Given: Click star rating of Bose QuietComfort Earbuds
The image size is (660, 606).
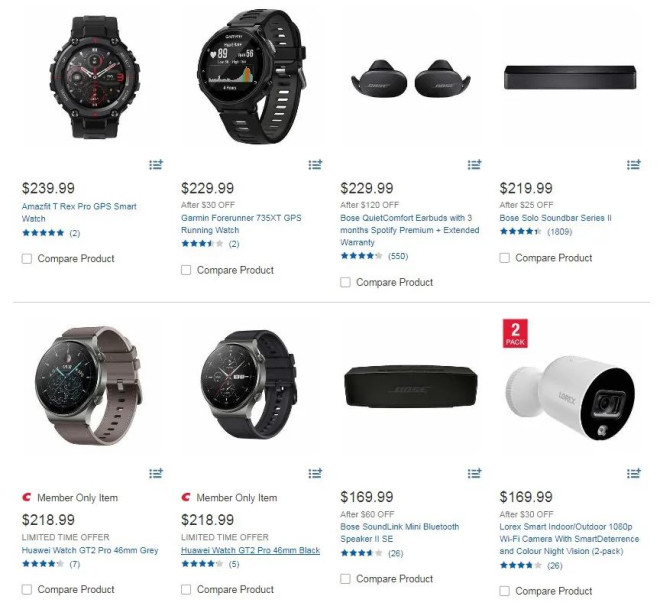Looking at the screenshot, I should (362, 256).
